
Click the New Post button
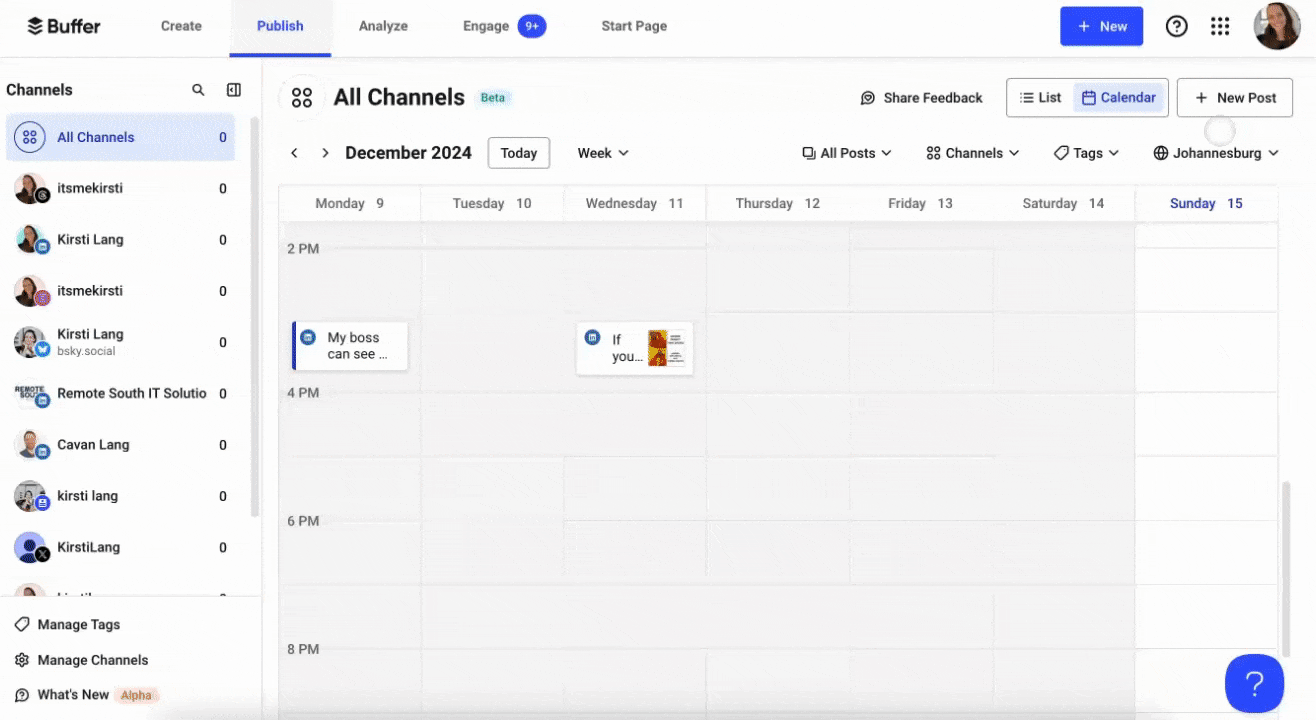point(1234,97)
